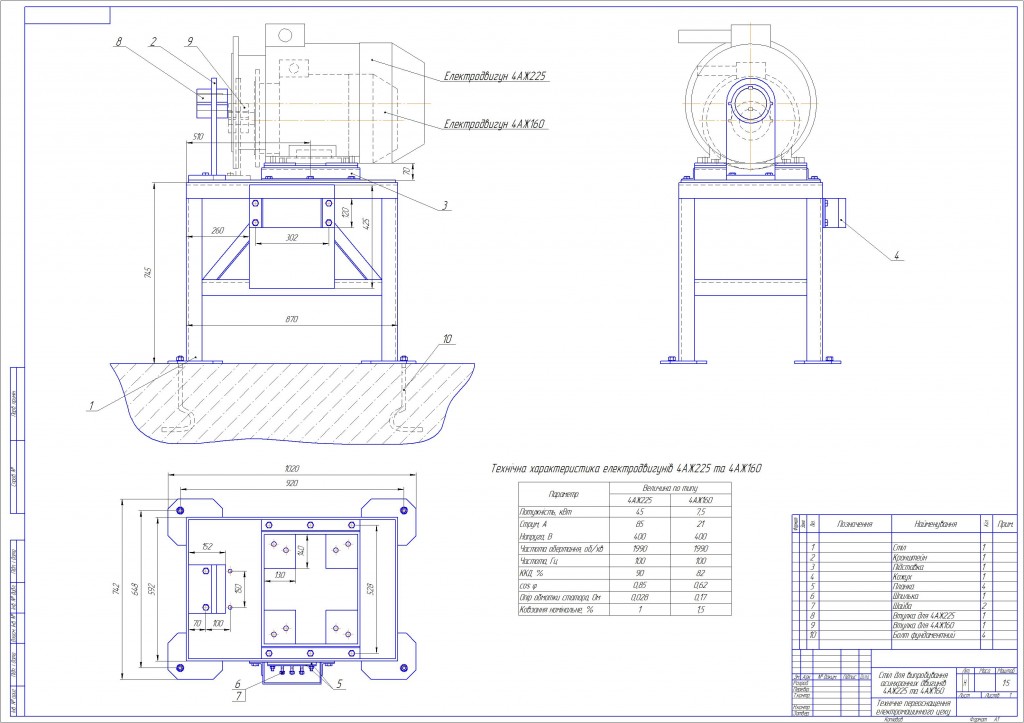Click the 'cos φ' row label

tap(529, 585)
